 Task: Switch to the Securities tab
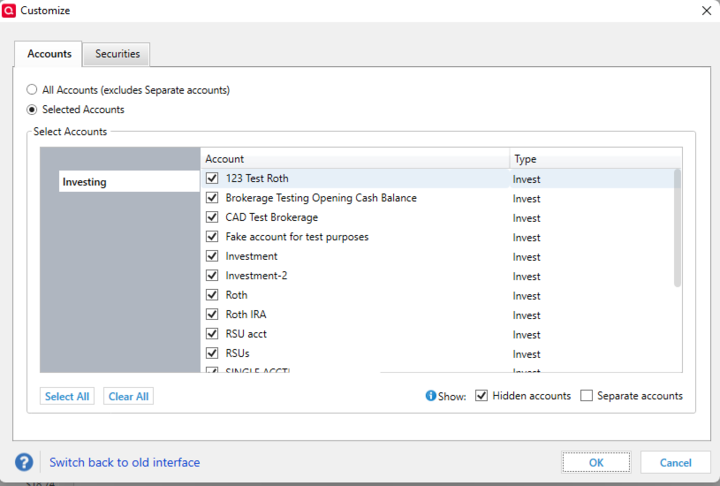click(x=117, y=54)
